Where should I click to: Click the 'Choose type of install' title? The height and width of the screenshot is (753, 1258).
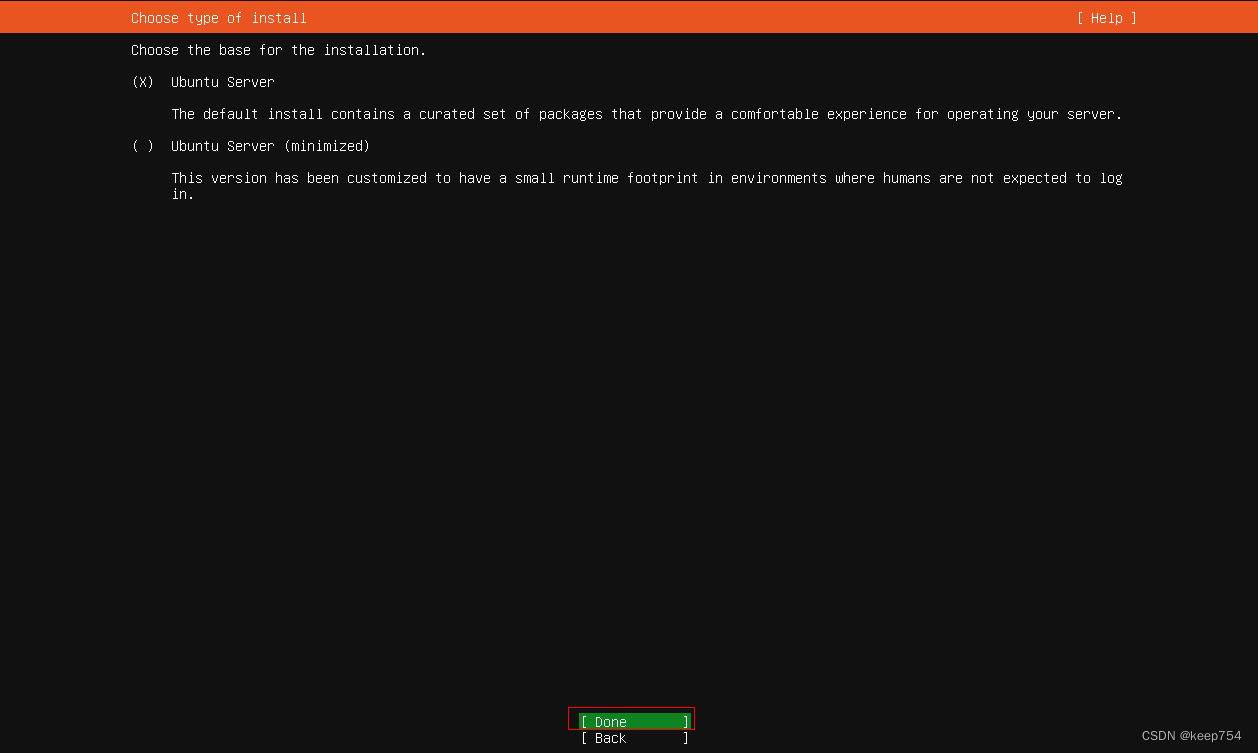(x=219, y=18)
